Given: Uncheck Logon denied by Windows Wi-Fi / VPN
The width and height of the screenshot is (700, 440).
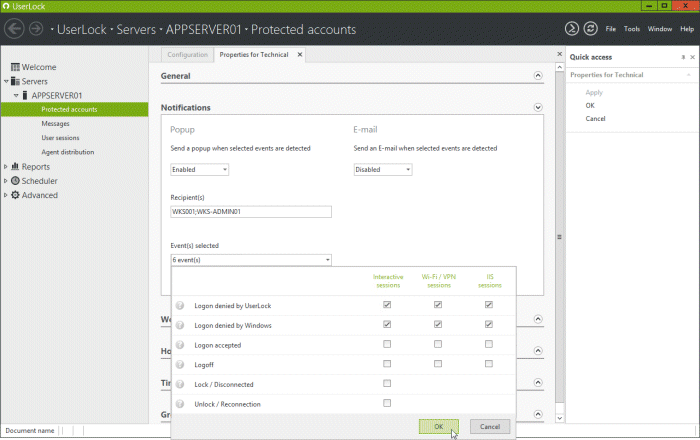Looking at the screenshot, I should click(438, 324).
